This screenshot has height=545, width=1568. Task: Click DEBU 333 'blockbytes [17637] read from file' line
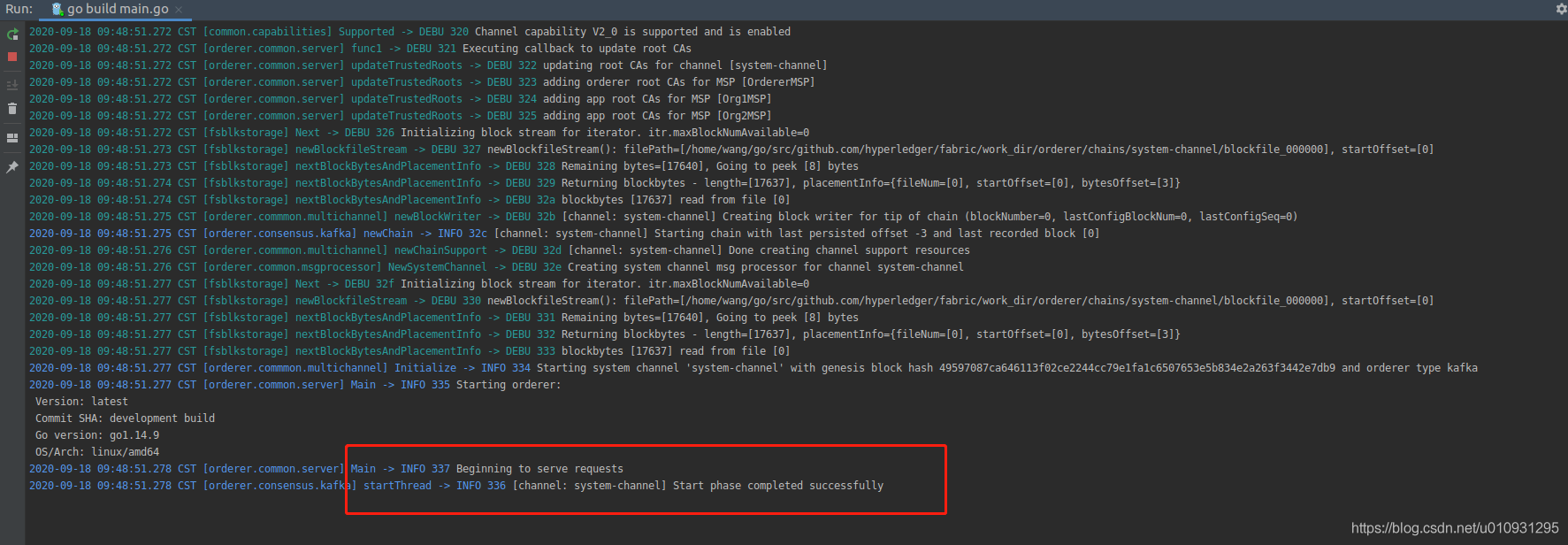[x=409, y=351]
